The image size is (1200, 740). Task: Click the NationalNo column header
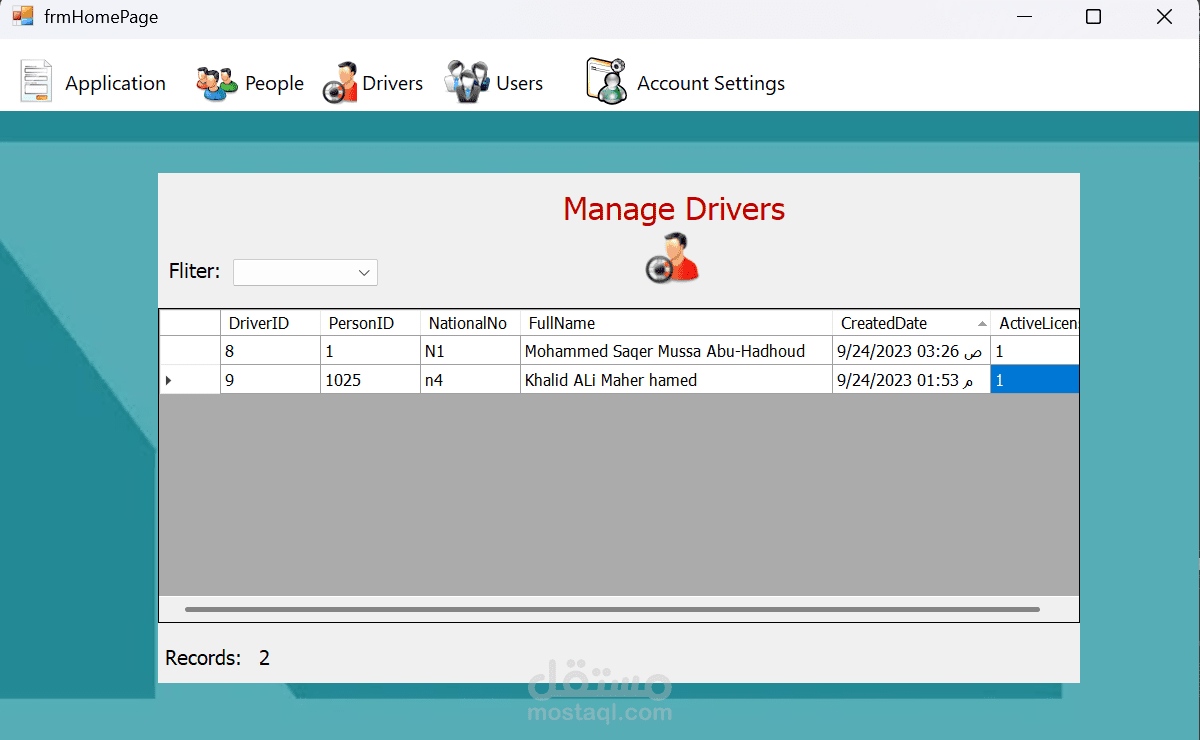(x=468, y=323)
